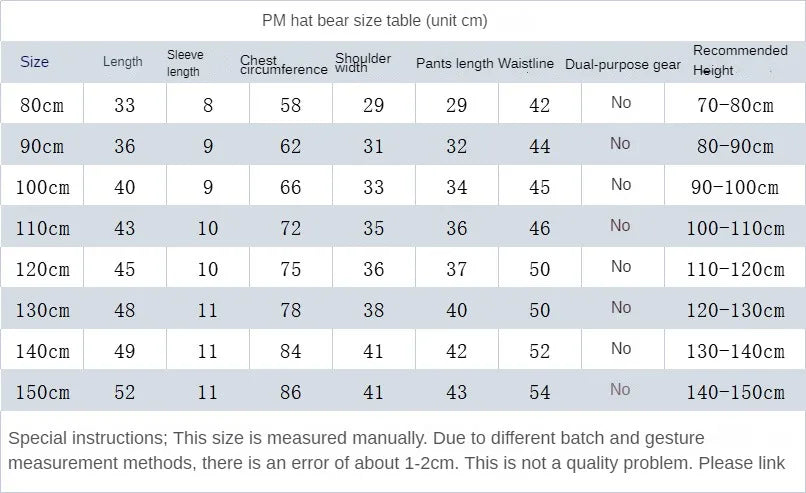Click the 100cm size row label
806x493 pixels.
pyautogui.click(x=43, y=187)
